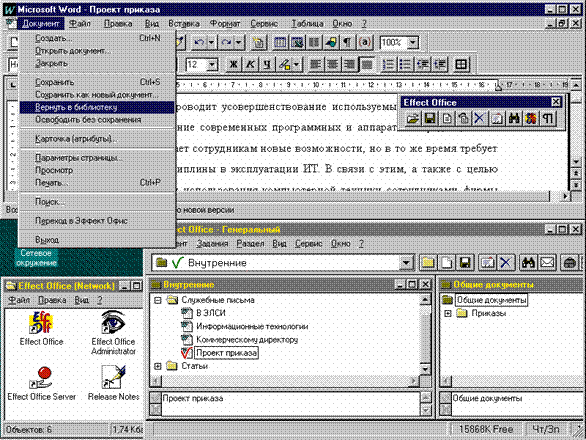Click the Columns icon in Word toolbar
The height and width of the screenshot is (440, 586).
[314, 43]
